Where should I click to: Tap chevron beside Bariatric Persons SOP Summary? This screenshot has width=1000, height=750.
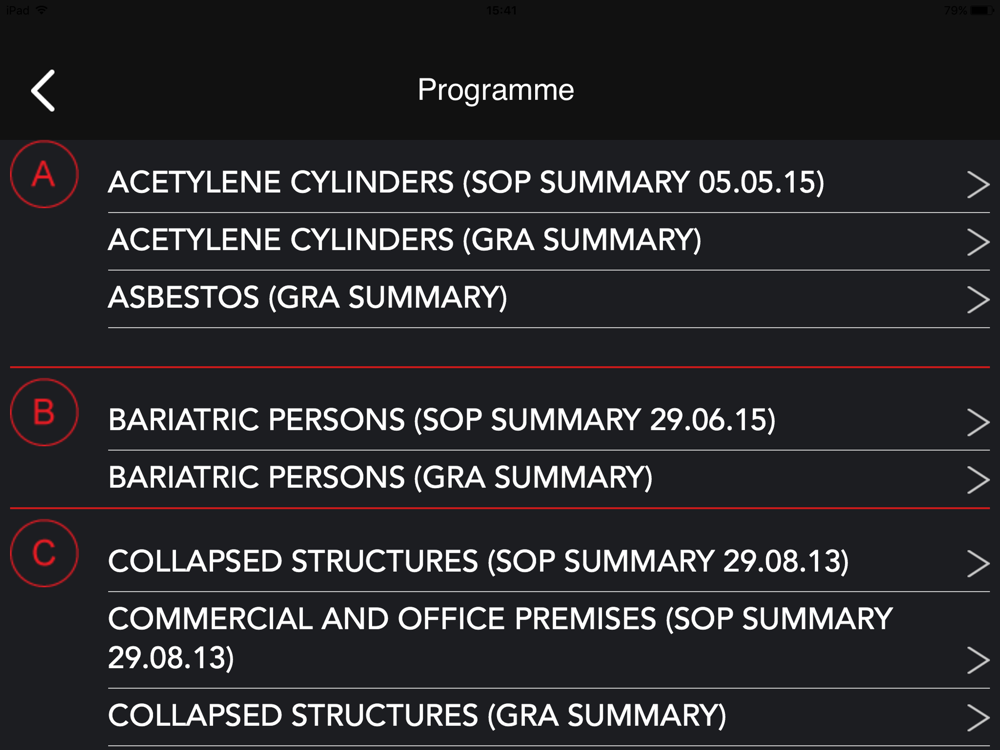(978, 422)
